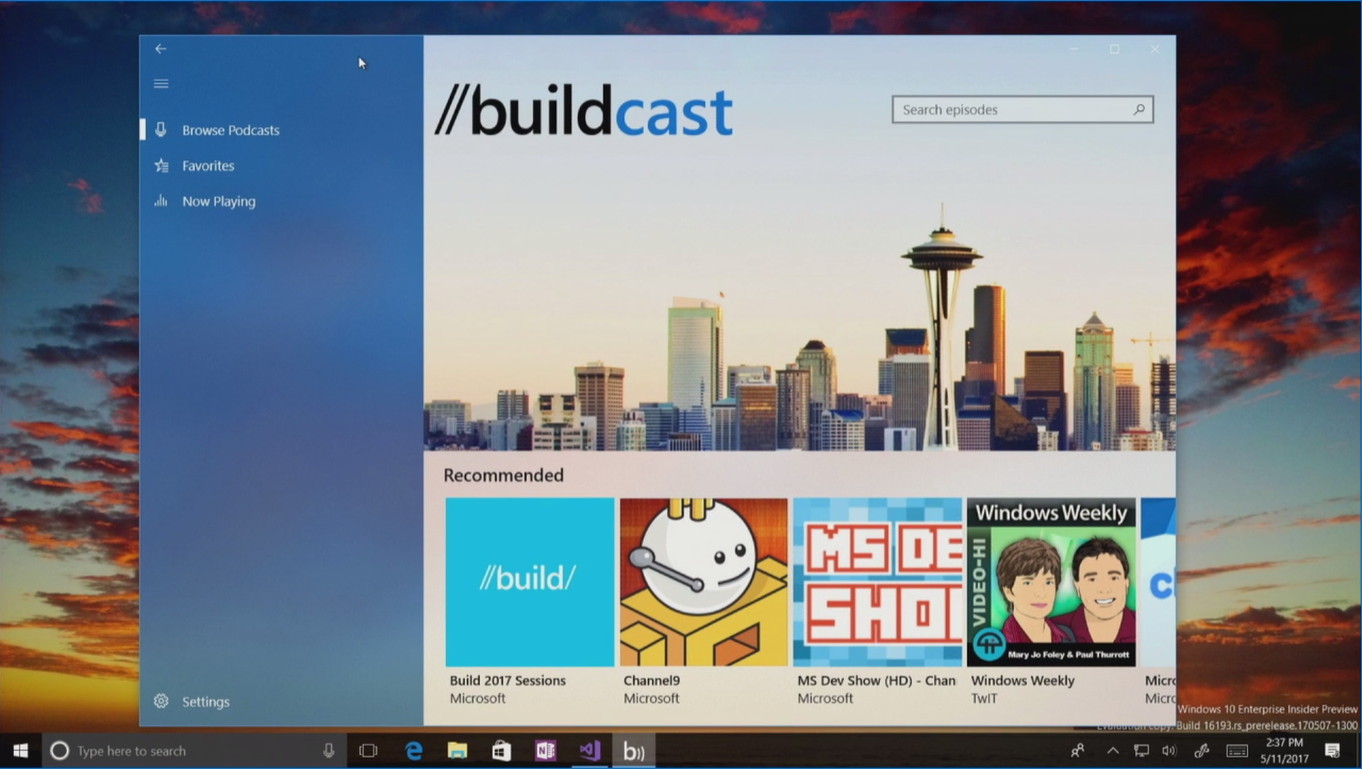Minimize the buildcast window
The image size is (1362, 769).
1074,49
